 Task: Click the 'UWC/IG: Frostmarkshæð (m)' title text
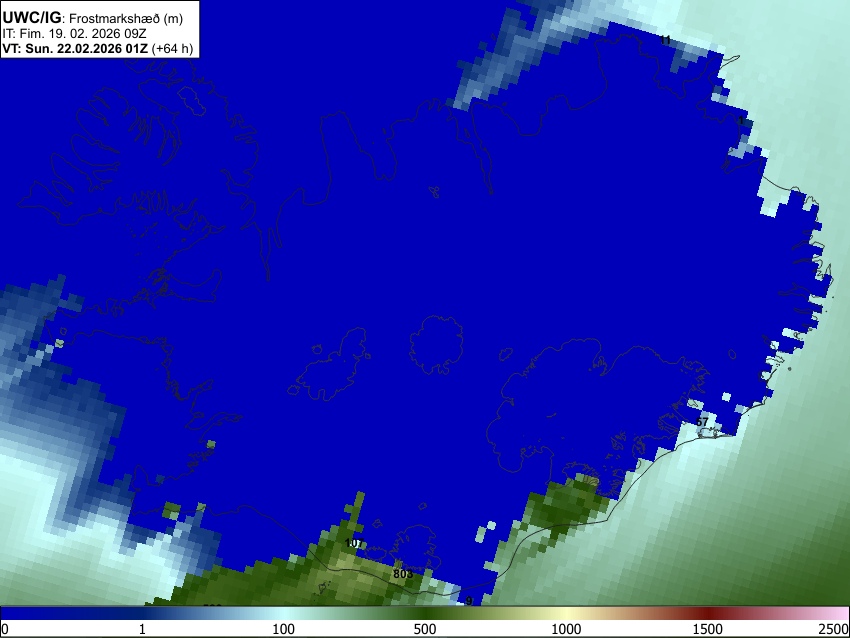pos(93,18)
